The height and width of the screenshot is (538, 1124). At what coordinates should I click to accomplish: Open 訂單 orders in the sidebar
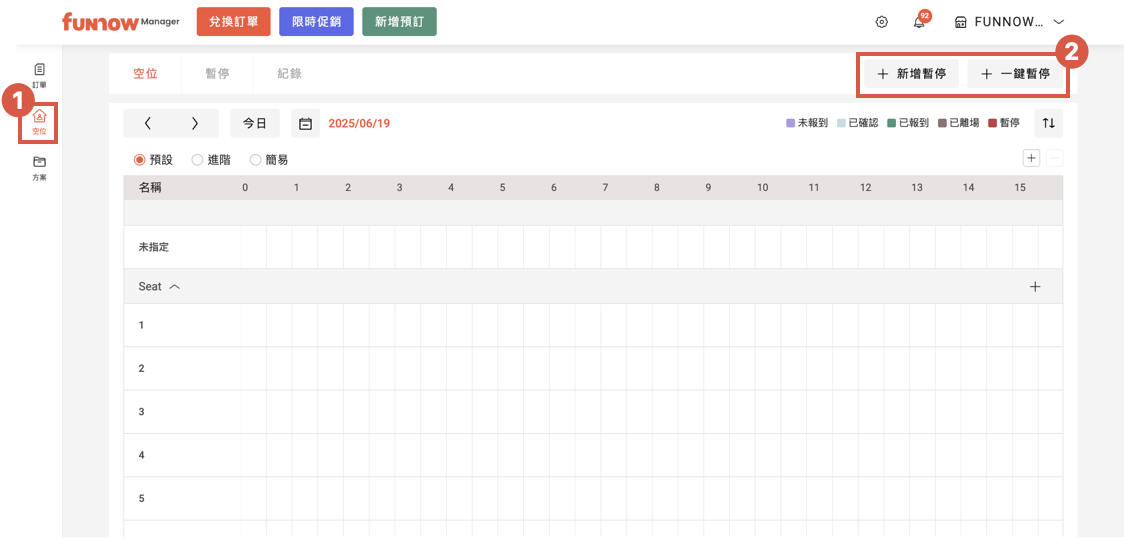[x=39, y=75]
